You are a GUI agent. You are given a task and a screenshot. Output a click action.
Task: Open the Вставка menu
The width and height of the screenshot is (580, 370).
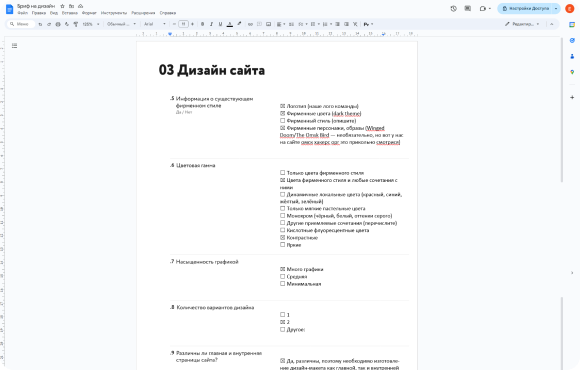(70, 13)
